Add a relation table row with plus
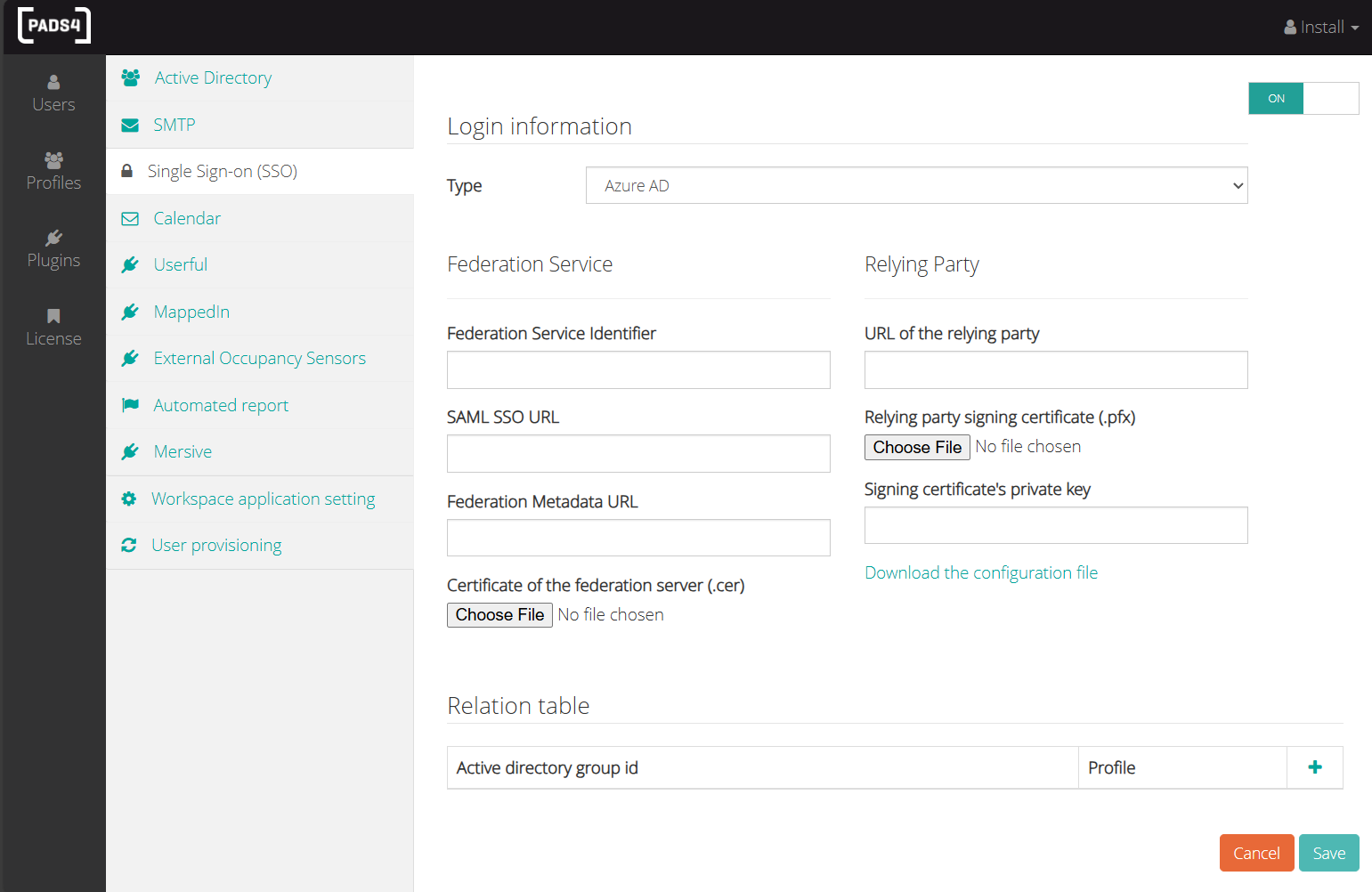The width and height of the screenshot is (1372, 892). pyautogui.click(x=1315, y=767)
